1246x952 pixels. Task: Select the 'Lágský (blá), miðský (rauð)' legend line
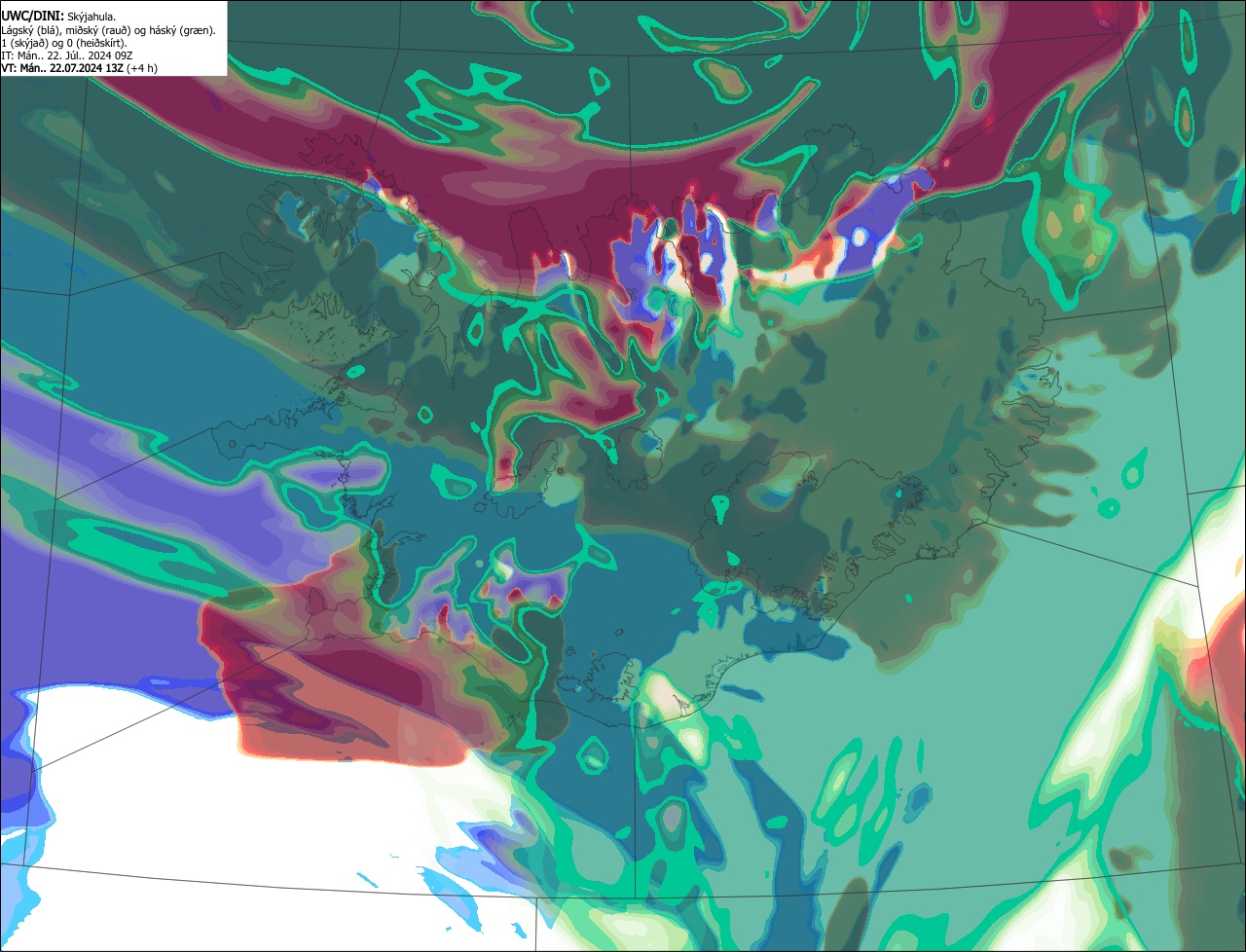[108, 30]
